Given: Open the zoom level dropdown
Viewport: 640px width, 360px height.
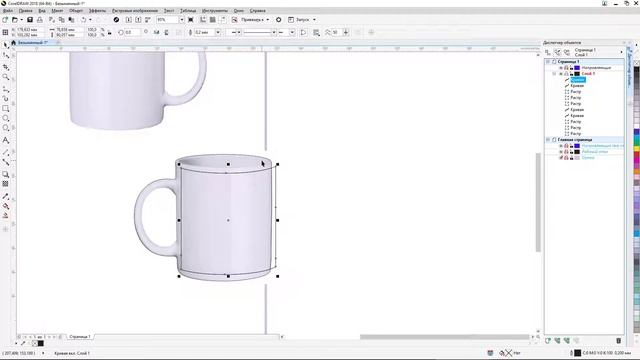Looking at the screenshot, I should click(x=182, y=20).
